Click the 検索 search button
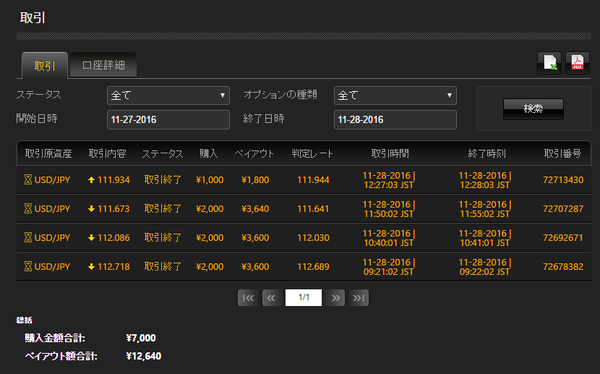The height and width of the screenshot is (374, 600). click(x=533, y=109)
